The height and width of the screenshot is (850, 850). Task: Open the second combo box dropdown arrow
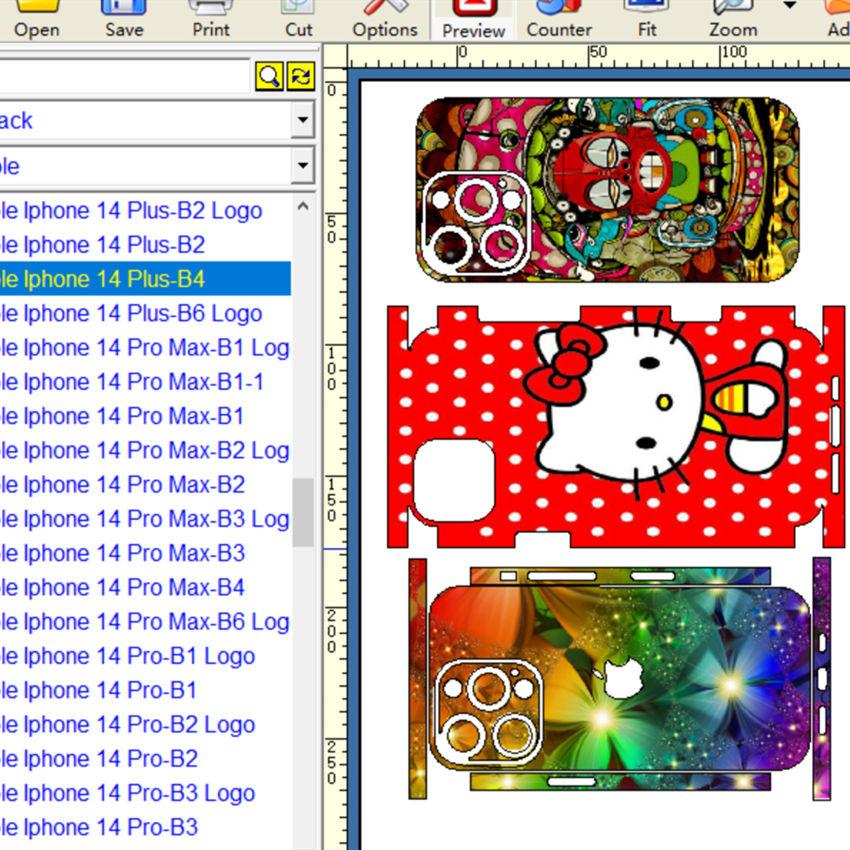(302, 165)
